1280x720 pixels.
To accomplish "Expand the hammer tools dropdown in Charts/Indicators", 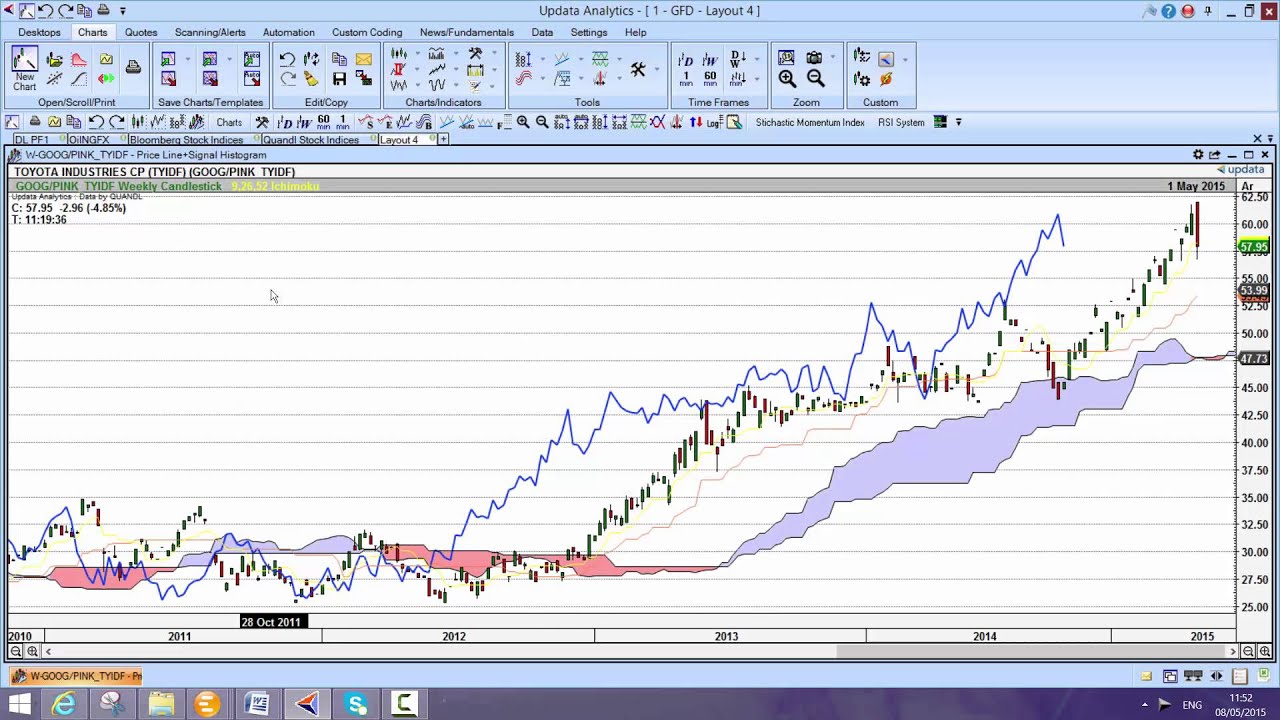I will tap(493, 54).
